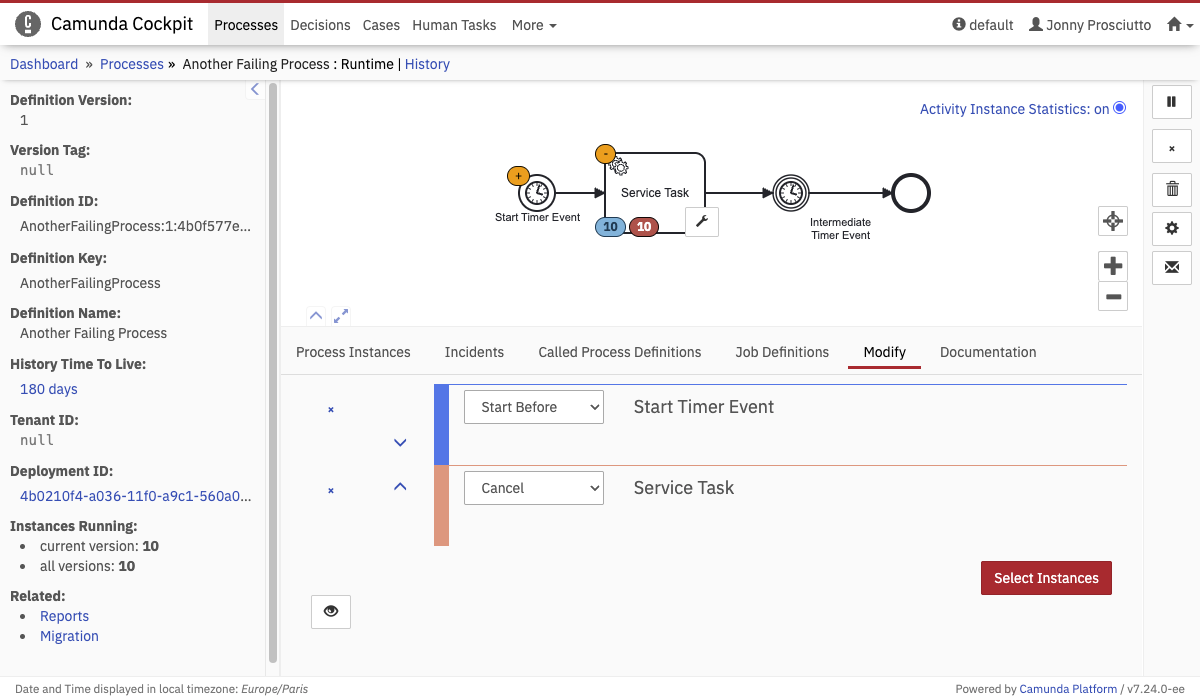Click the red incident count badge on Service Task
The image size is (1200, 700).
644,227
